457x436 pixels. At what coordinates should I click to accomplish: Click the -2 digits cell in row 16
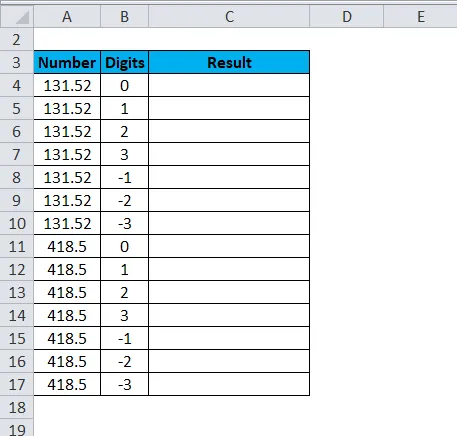coord(125,361)
